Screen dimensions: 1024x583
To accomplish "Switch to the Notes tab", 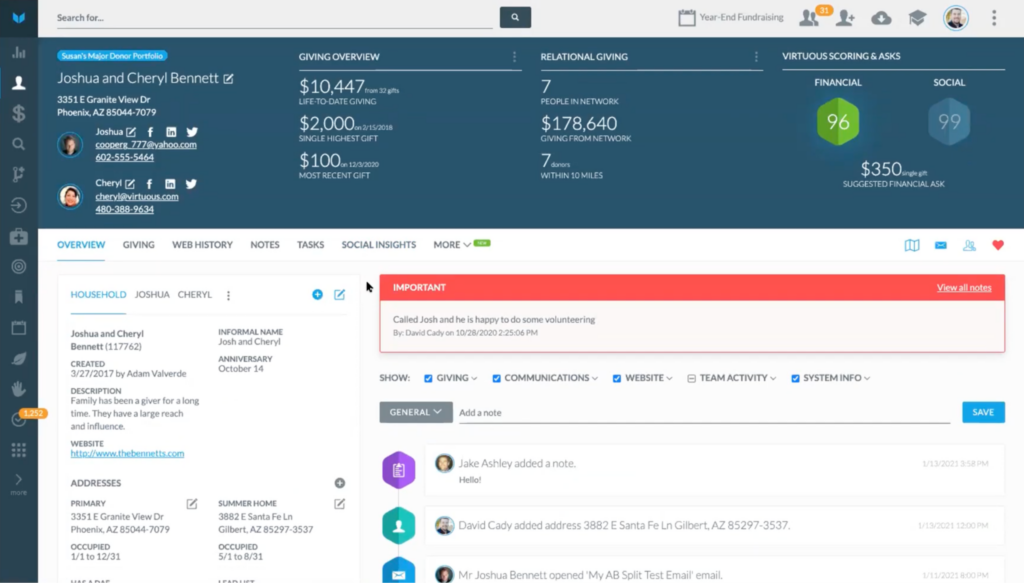I will 264,245.
